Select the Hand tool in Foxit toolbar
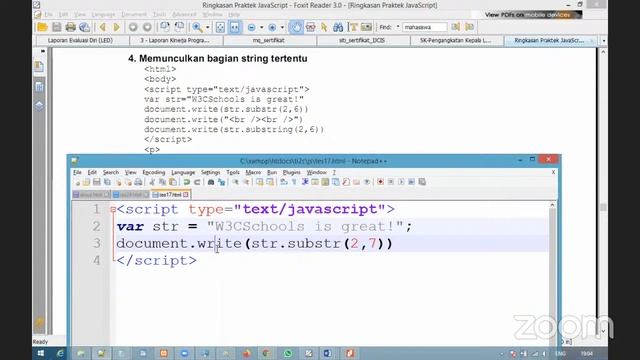Viewport: 640px width, 360px height. click(296, 27)
